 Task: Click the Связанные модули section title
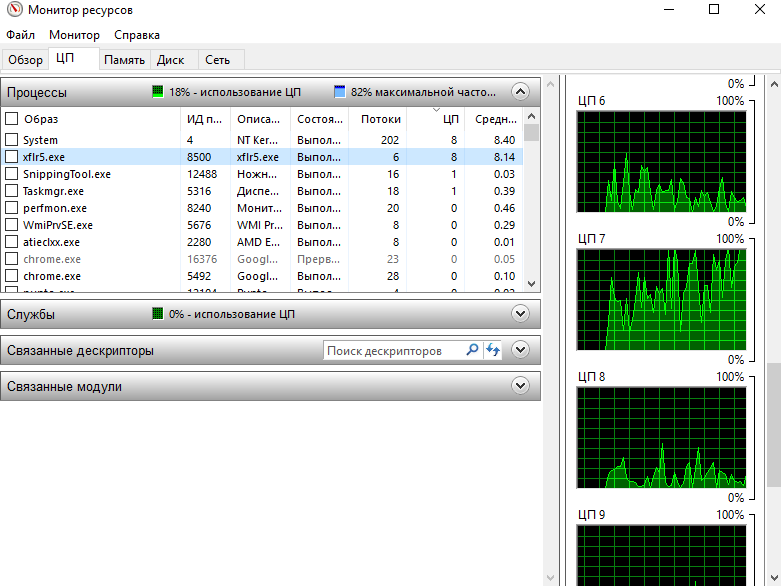[64, 386]
